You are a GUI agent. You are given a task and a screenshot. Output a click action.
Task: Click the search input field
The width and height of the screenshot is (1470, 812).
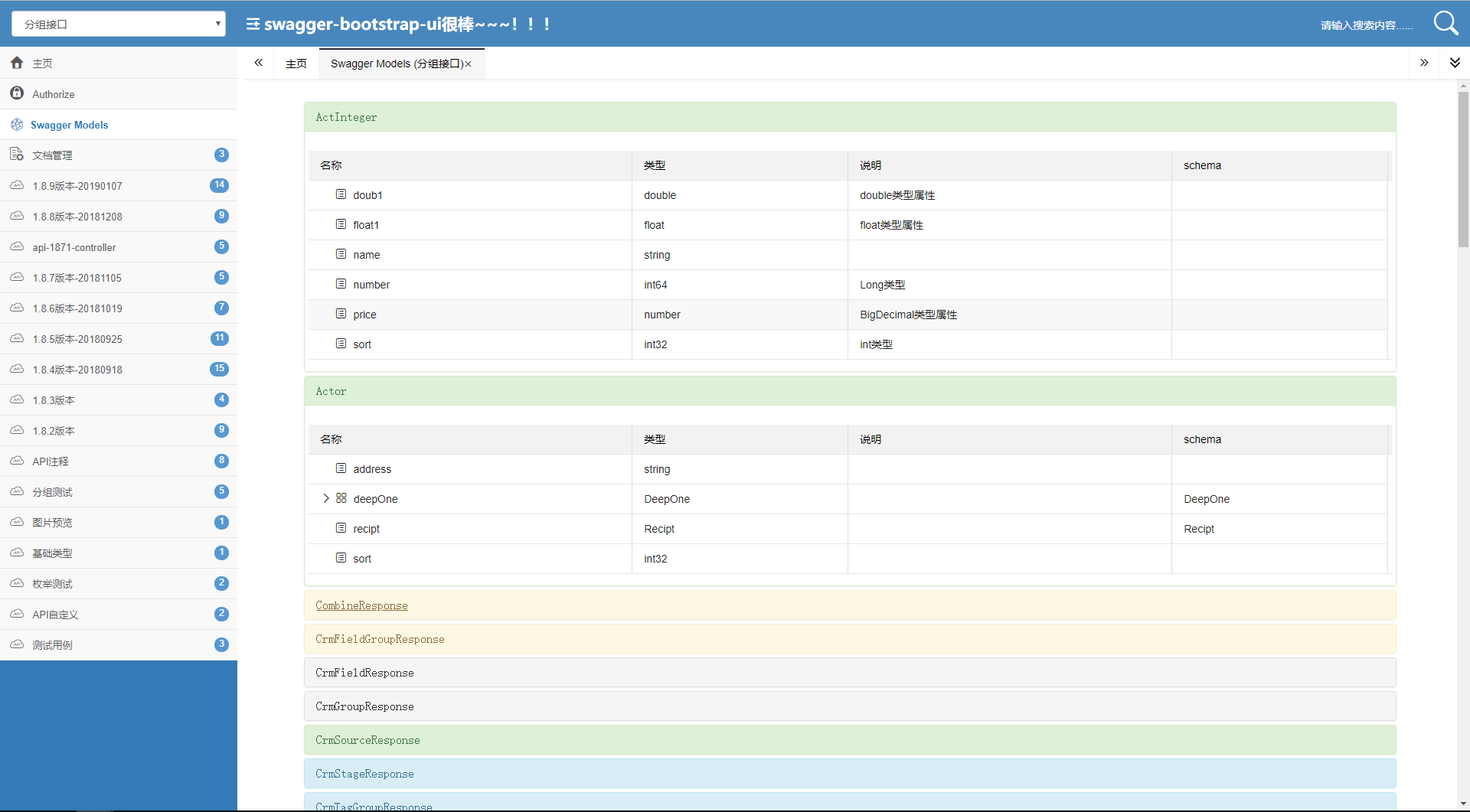coord(1367,25)
